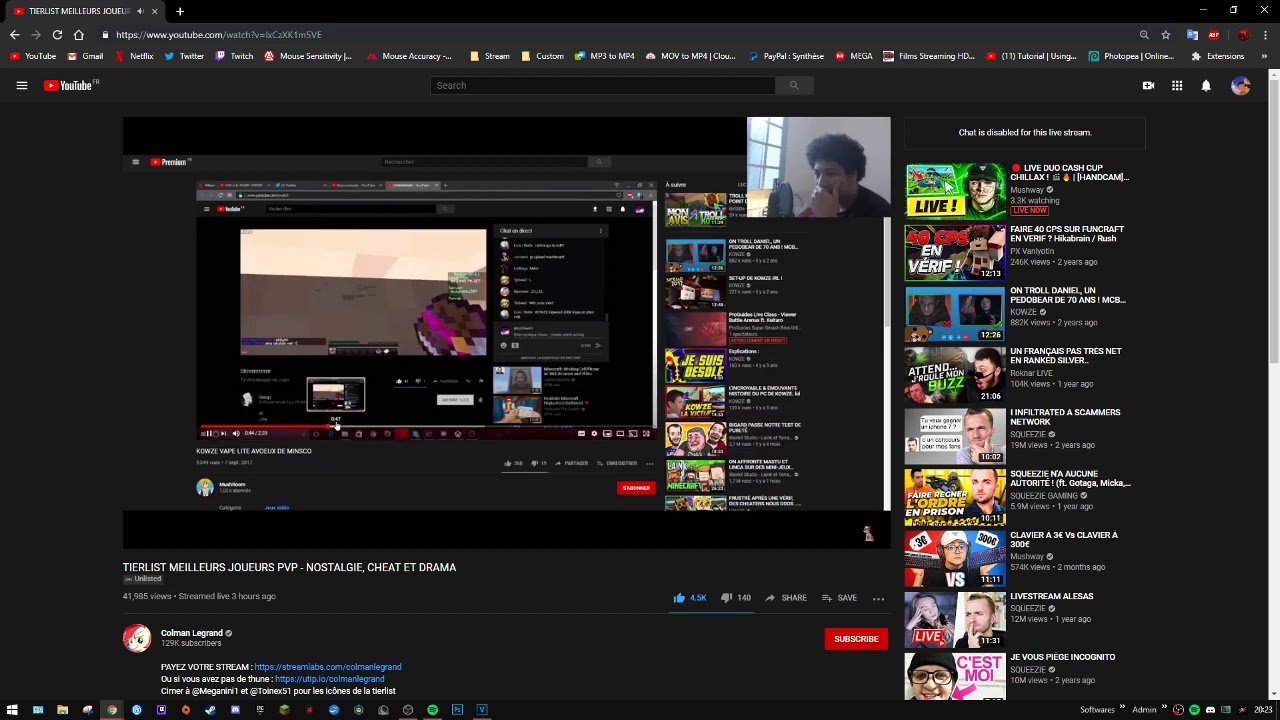Mute the tab via speaker icon
Viewport: 1280px width, 720px height.
140,11
